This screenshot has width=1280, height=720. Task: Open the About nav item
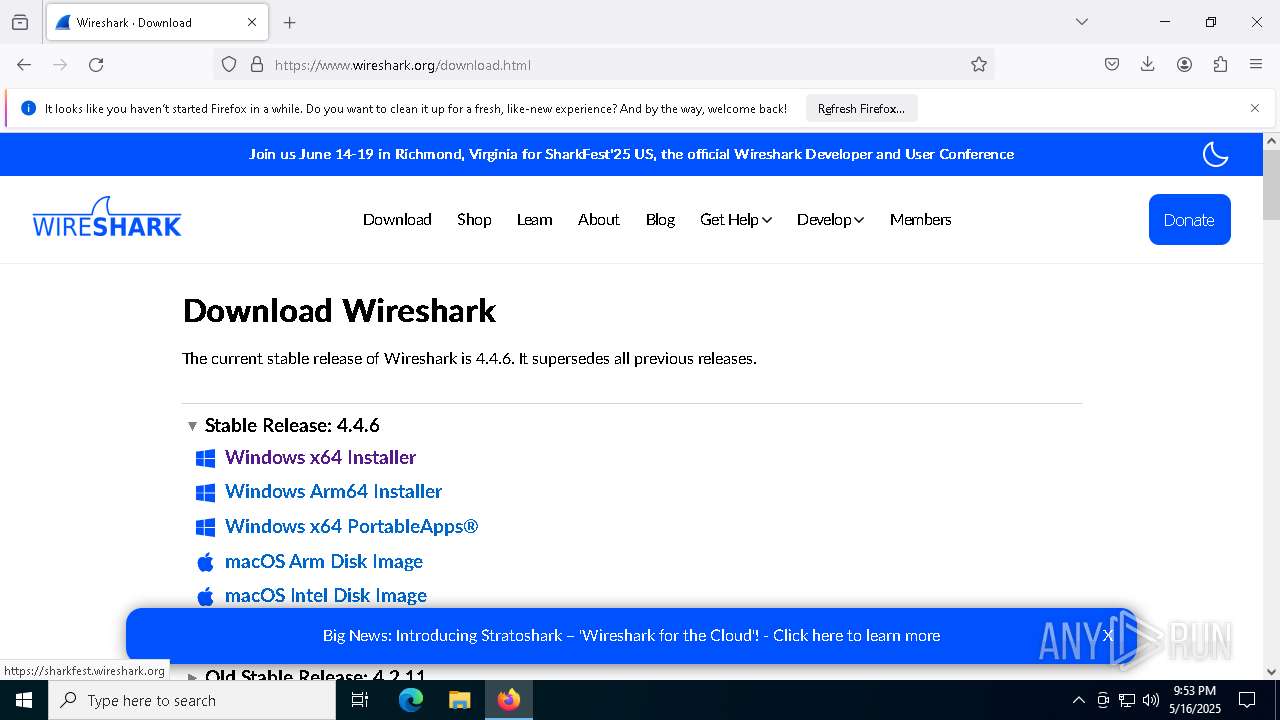tap(598, 219)
